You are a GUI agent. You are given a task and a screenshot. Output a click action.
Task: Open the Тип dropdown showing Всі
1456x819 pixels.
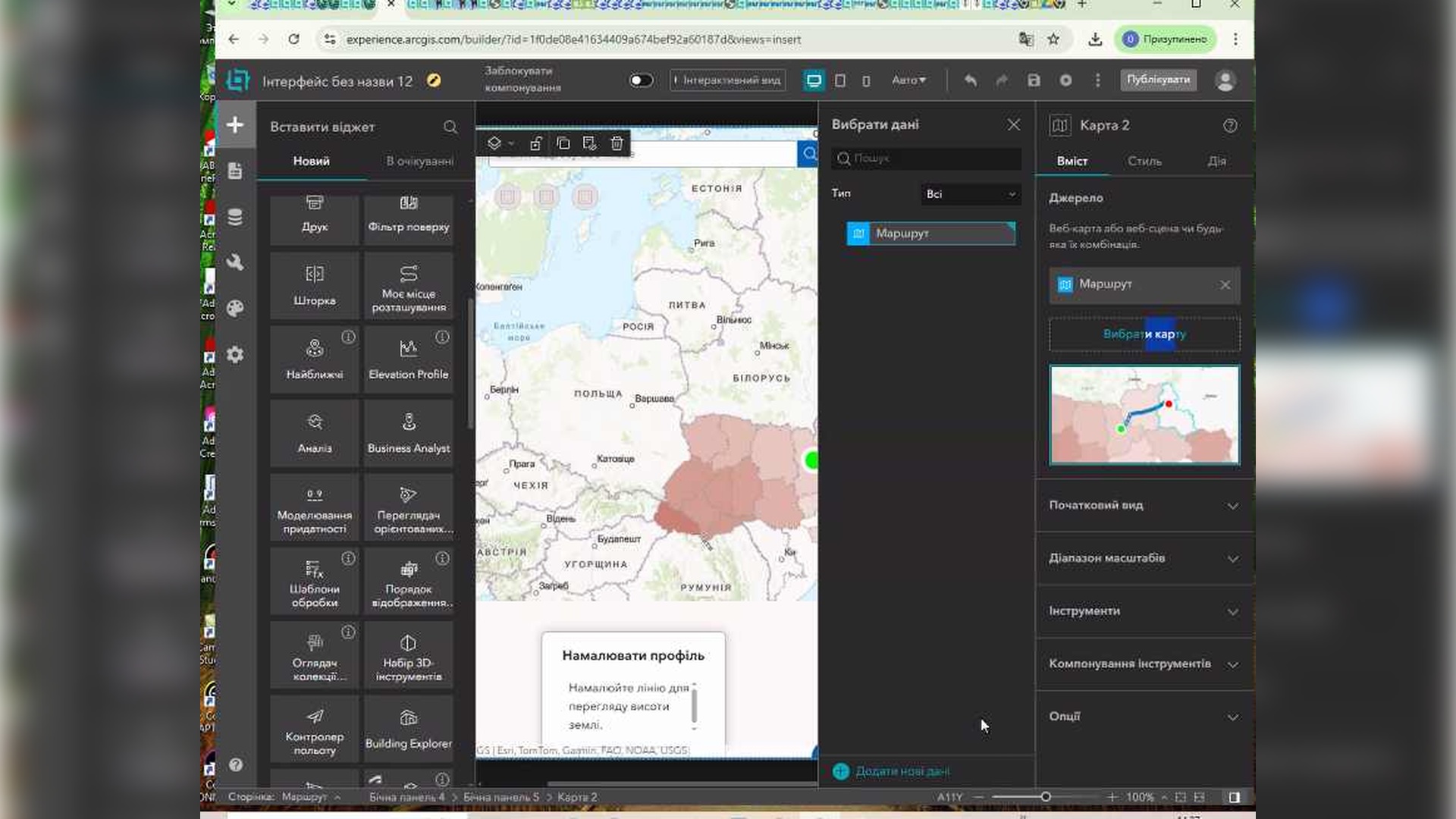970,194
